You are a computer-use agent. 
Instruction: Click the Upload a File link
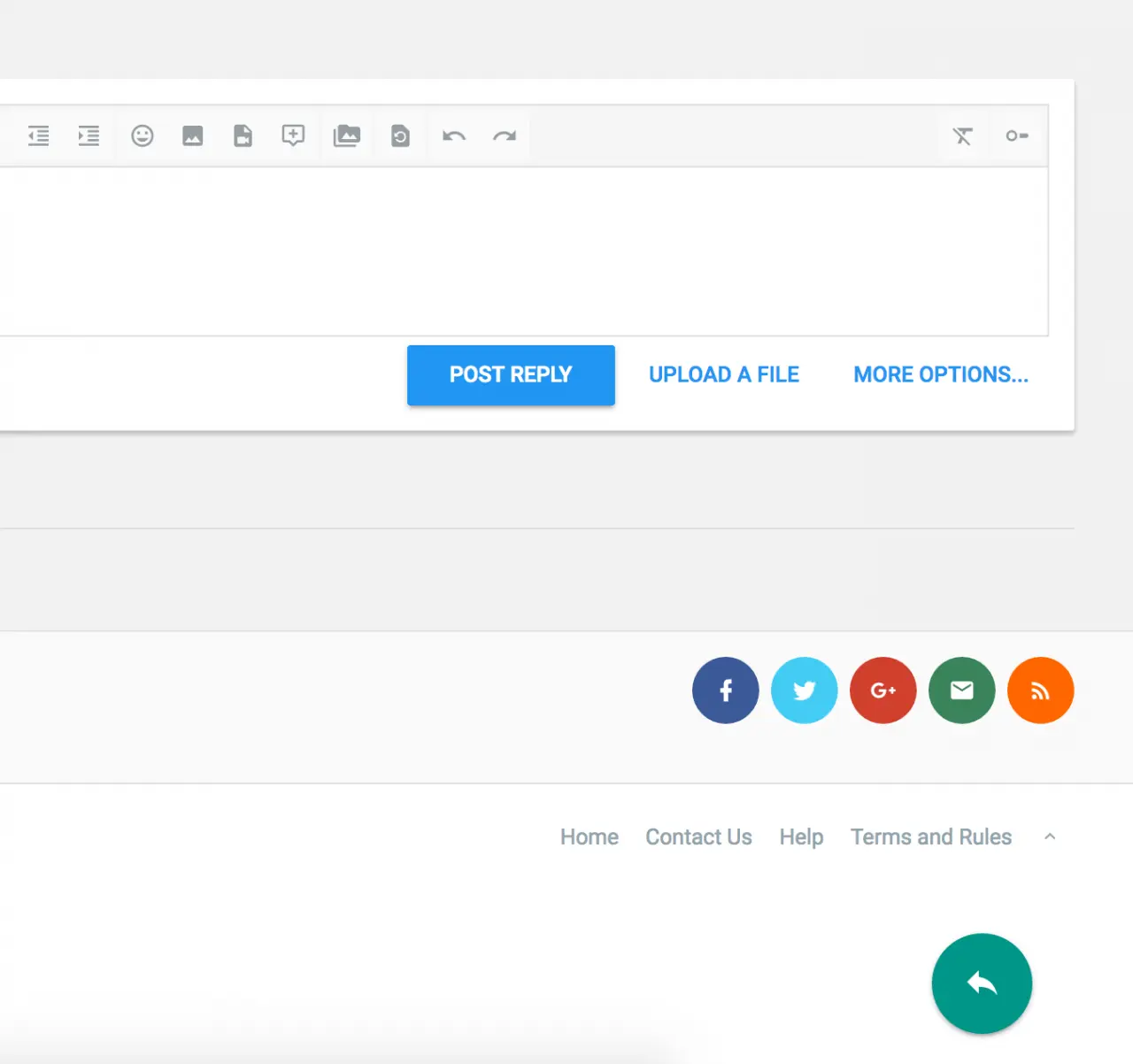[x=723, y=374]
